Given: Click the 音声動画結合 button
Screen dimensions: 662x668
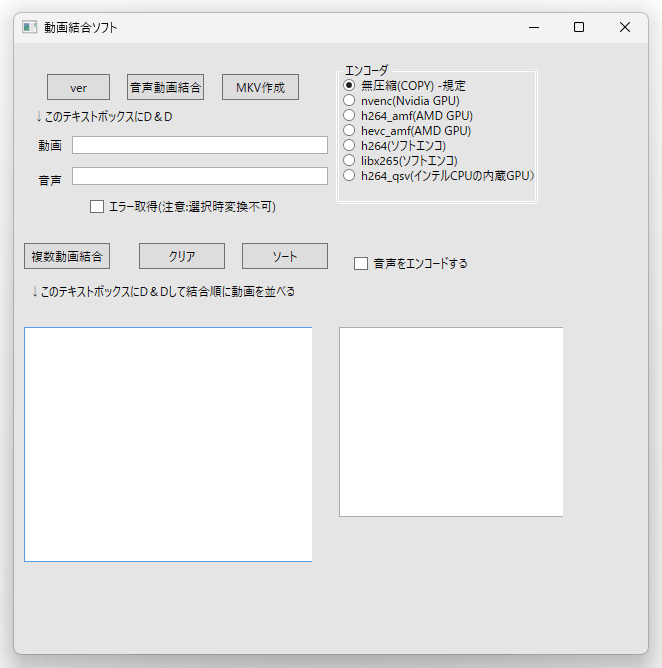Looking at the screenshot, I should coord(165,87).
